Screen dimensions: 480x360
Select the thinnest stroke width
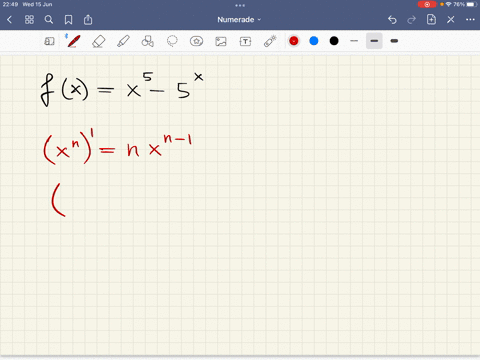(x=354, y=41)
